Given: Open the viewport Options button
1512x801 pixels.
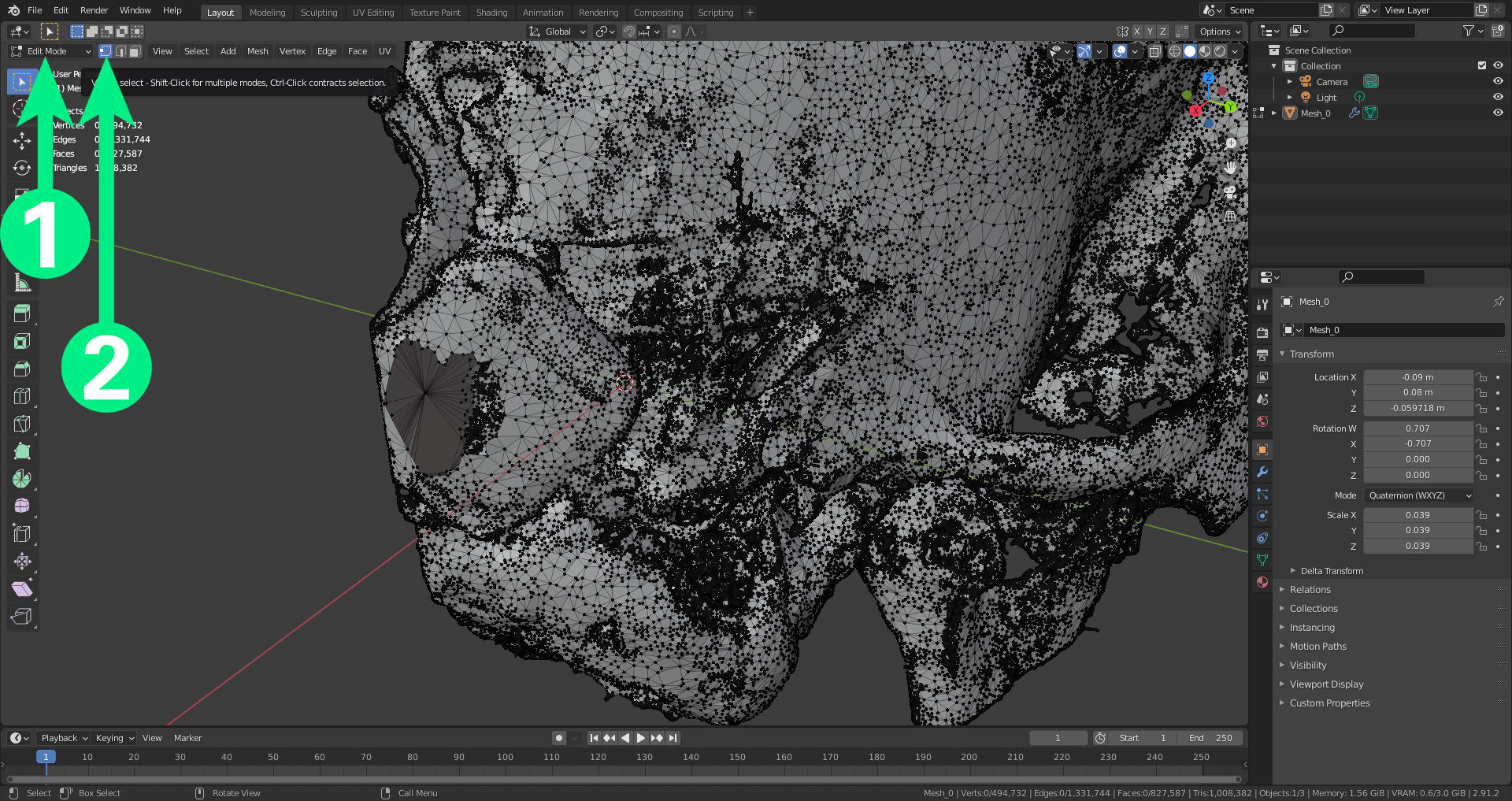Looking at the screenshot, I should (1220, 32).
